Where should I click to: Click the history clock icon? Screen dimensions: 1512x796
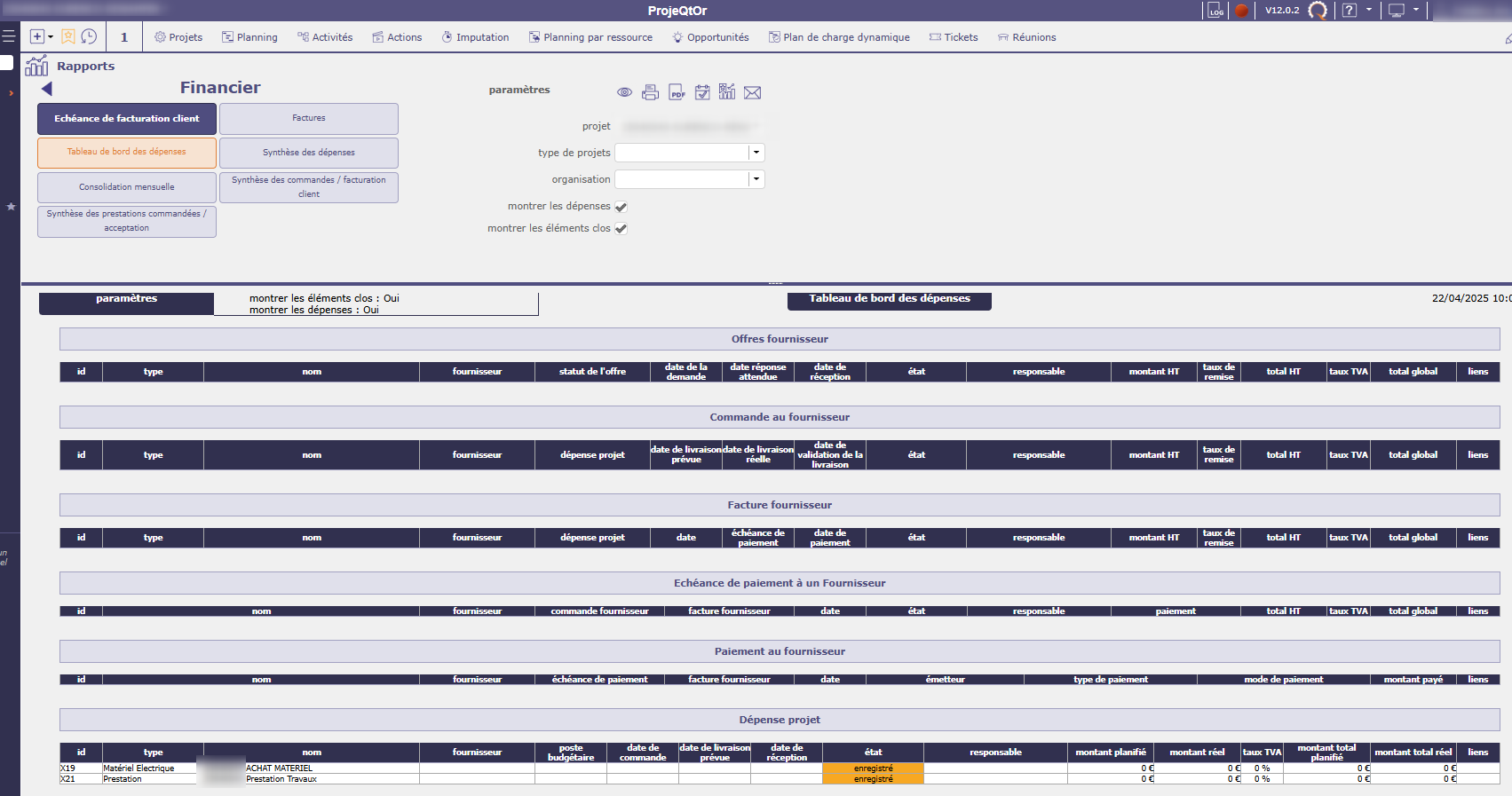89,36
